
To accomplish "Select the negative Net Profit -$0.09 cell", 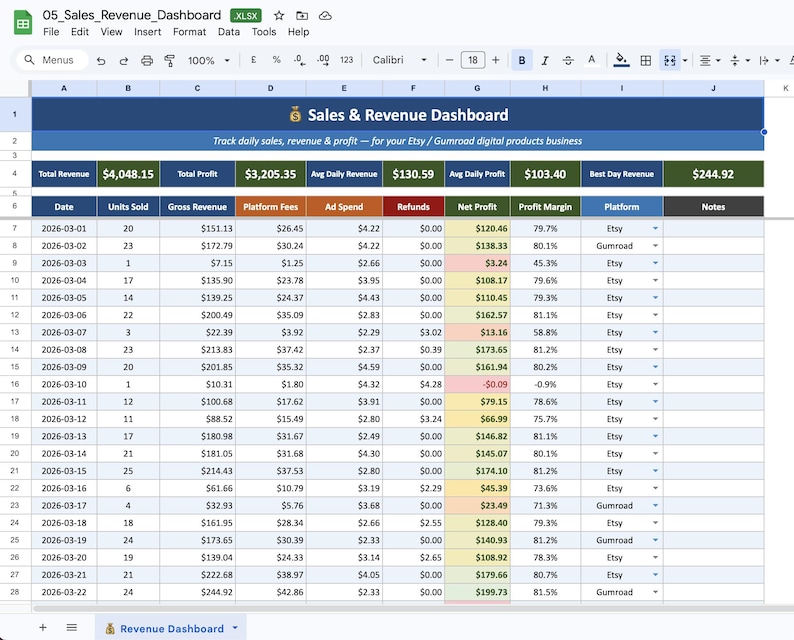I will click(478, 384).
